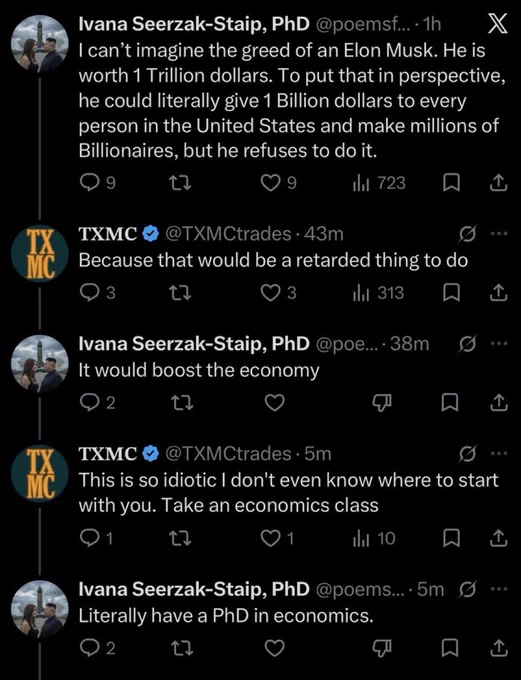Bookmark the 'retarded thing to do' reply
Screen dimensions: 521x680
tap(451, 293)
